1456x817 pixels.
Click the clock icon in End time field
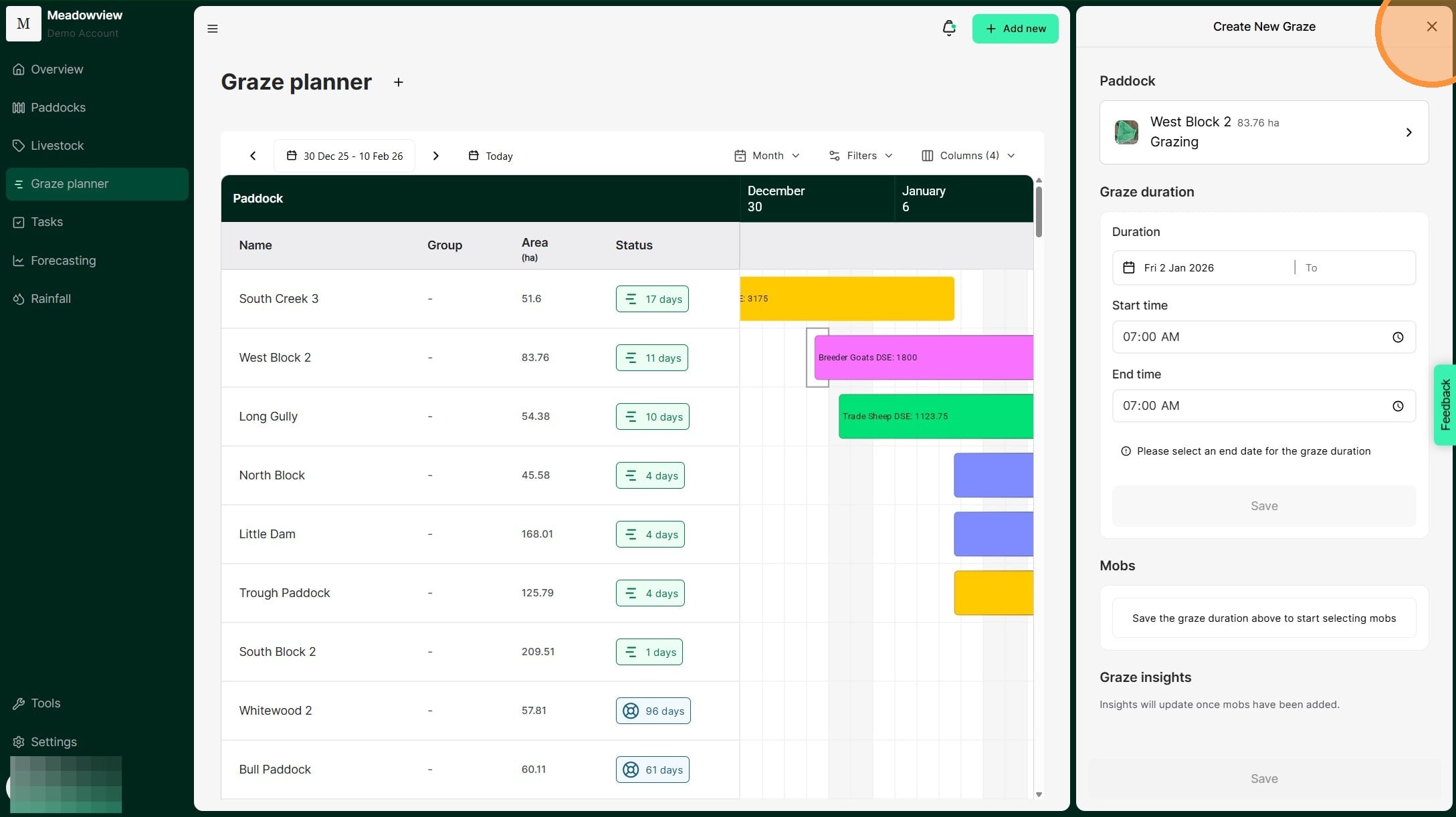[x=1398, y=406]
